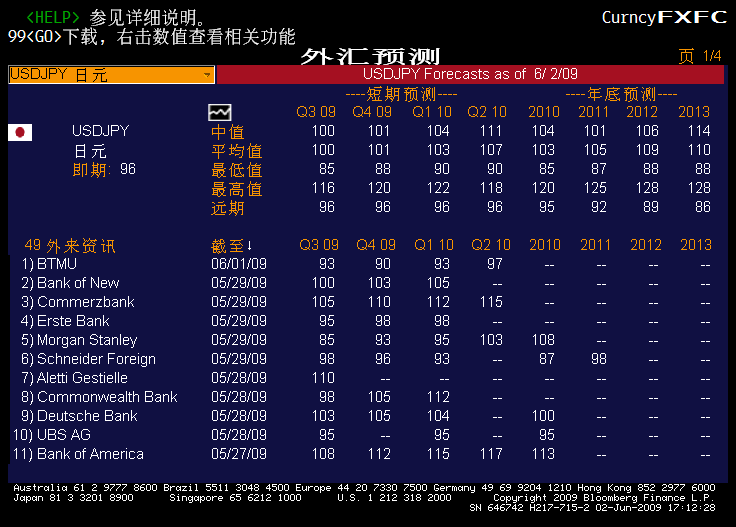Click the USDJPY Forecasts red banner
This screenshot has height=527, width=736.
(x=470, y=75)
